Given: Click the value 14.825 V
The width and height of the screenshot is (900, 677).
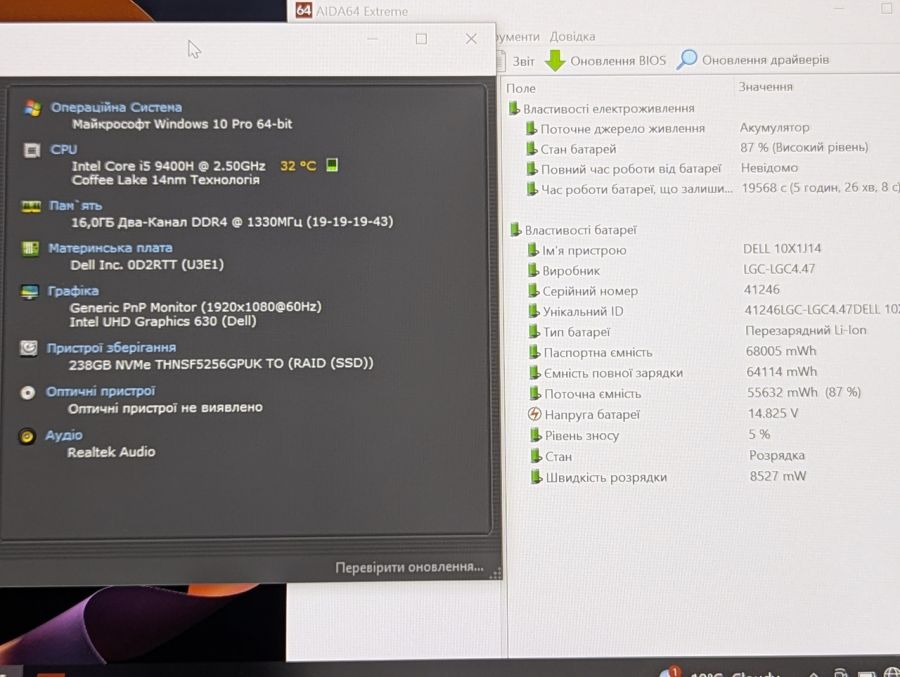Looking at the screenshot, I should (773, 413).
